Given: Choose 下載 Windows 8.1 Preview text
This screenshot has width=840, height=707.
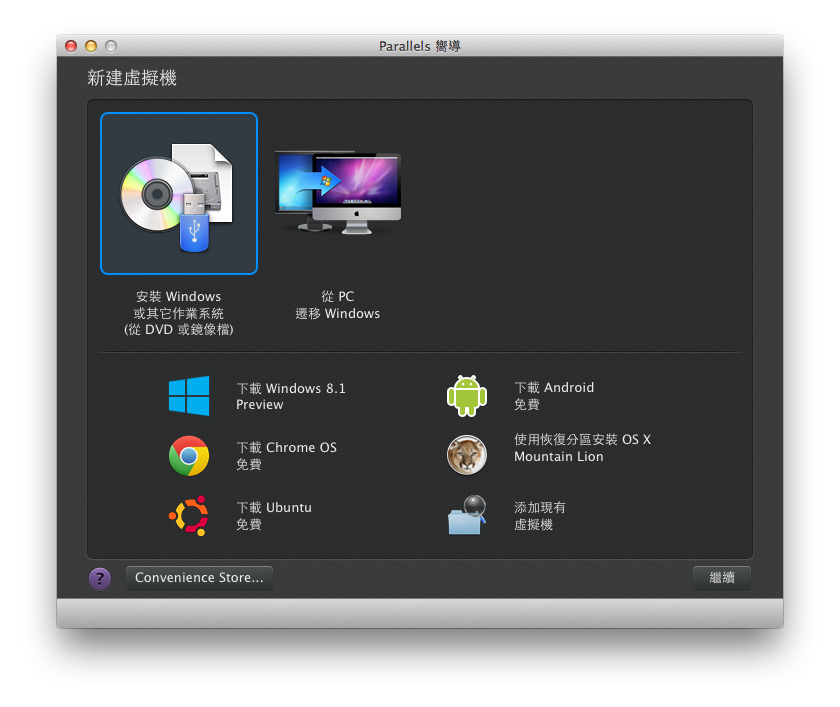Looking at the screenshot, I should tap(291, 396).
